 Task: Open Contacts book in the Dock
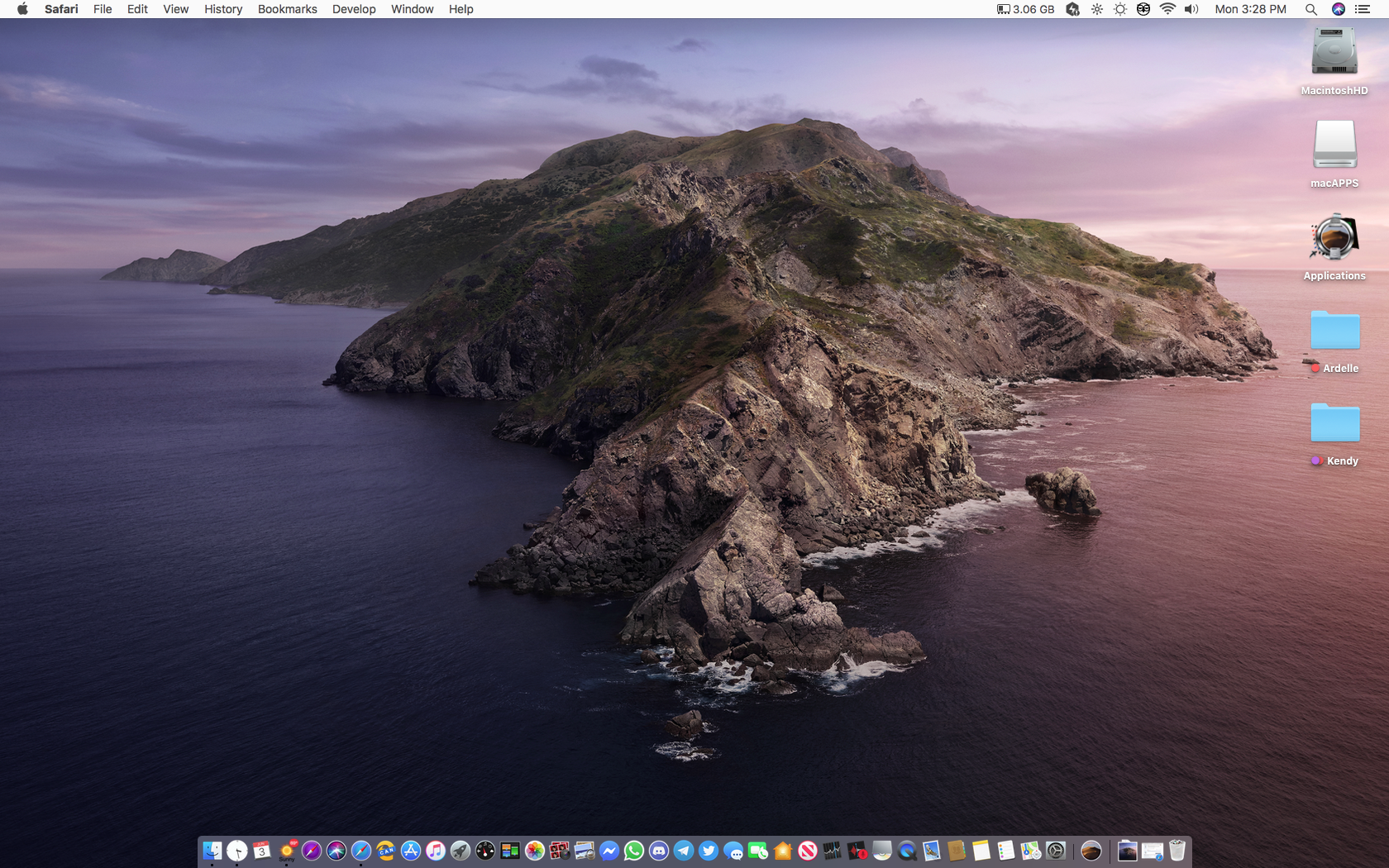tap(957, 851)
